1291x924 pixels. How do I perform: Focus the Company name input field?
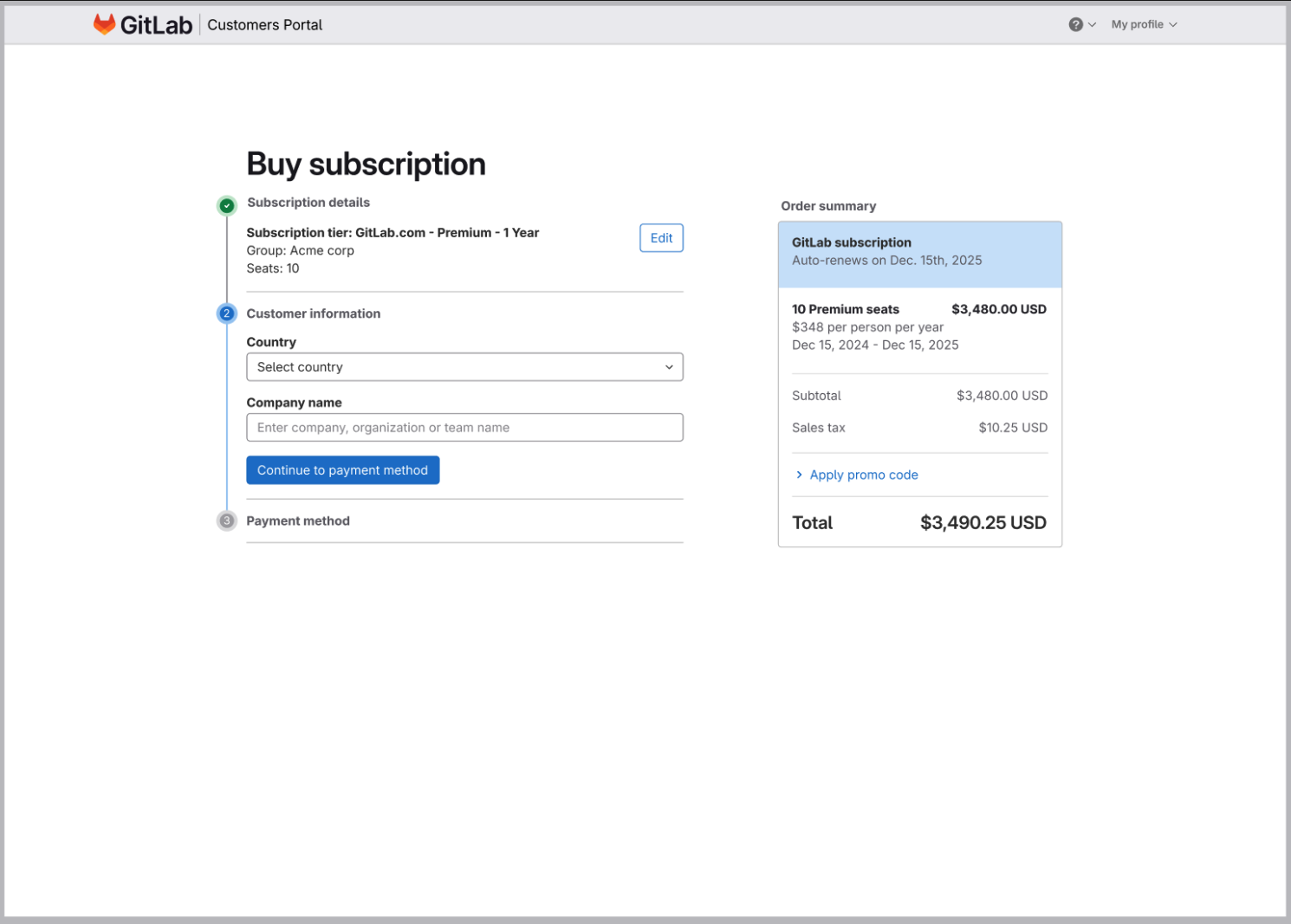464,428
